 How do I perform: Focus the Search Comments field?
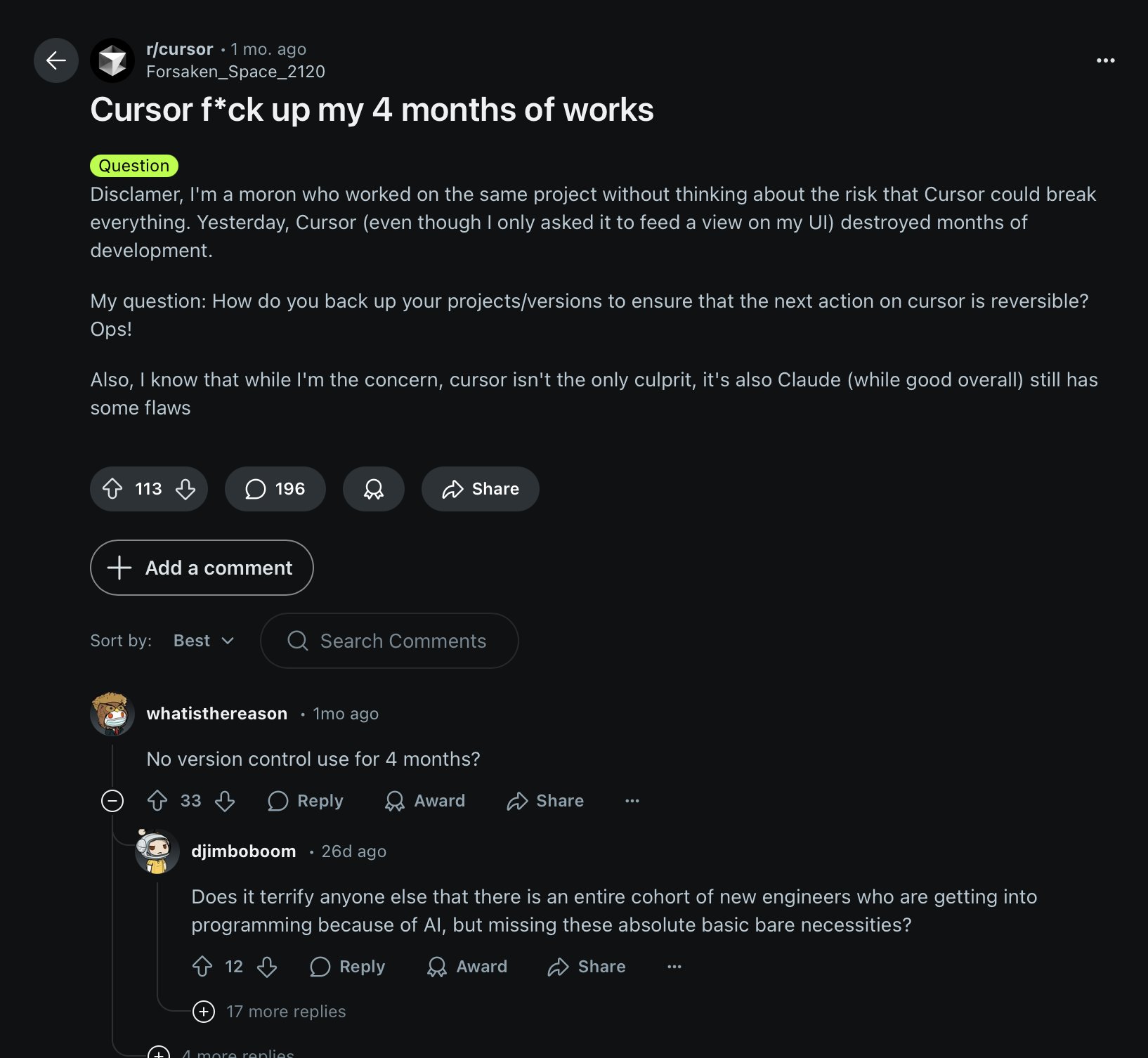pos(389,641)
